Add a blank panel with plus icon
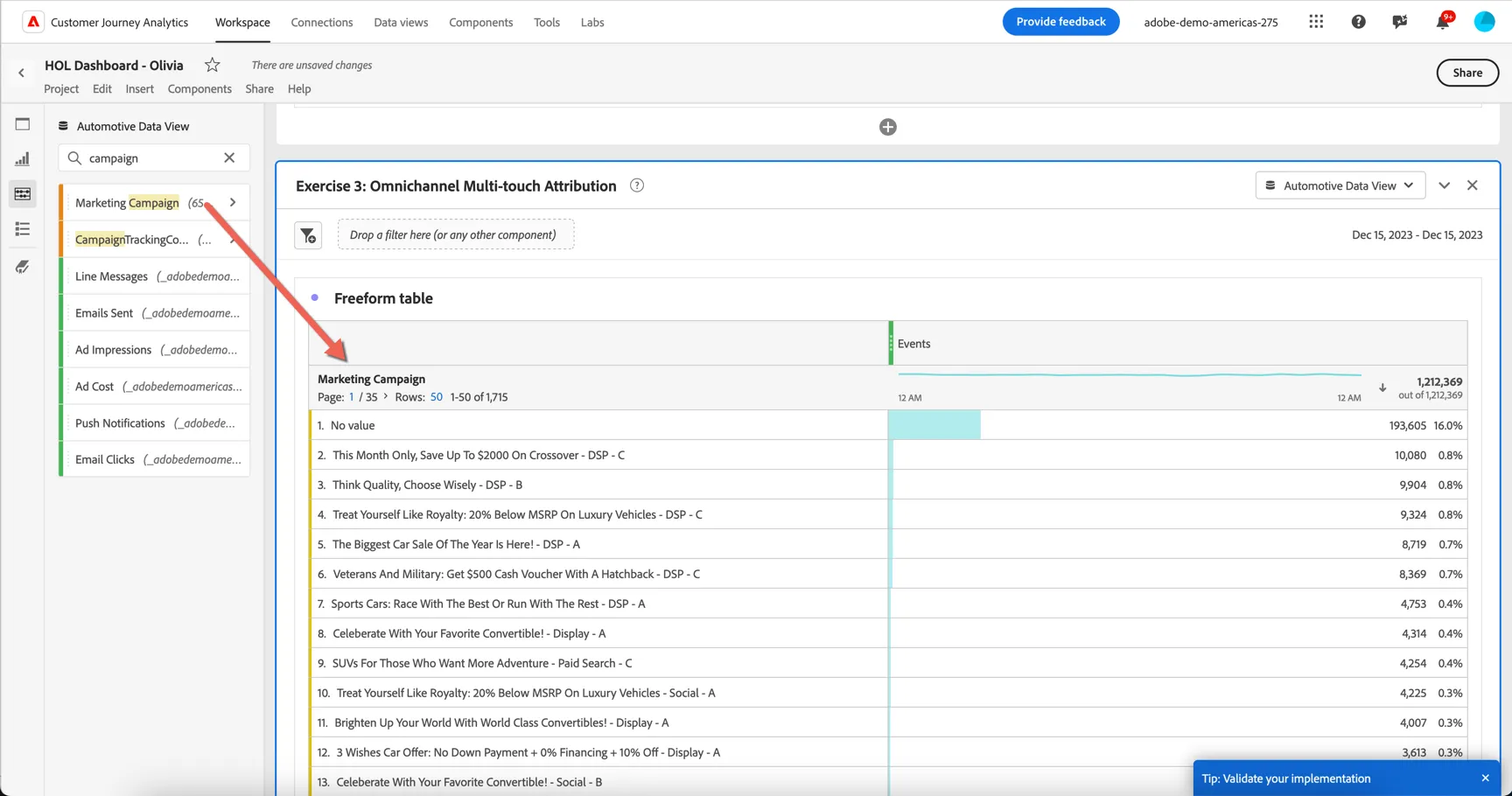 887,127
